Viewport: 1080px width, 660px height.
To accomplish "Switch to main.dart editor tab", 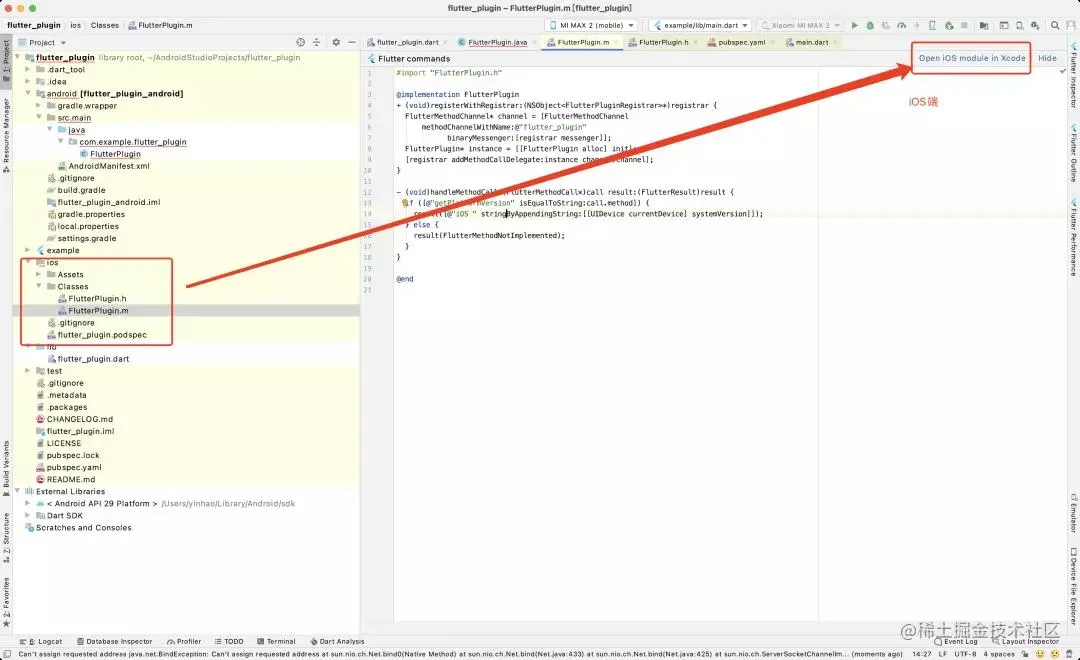I will (x=811, y=42).
